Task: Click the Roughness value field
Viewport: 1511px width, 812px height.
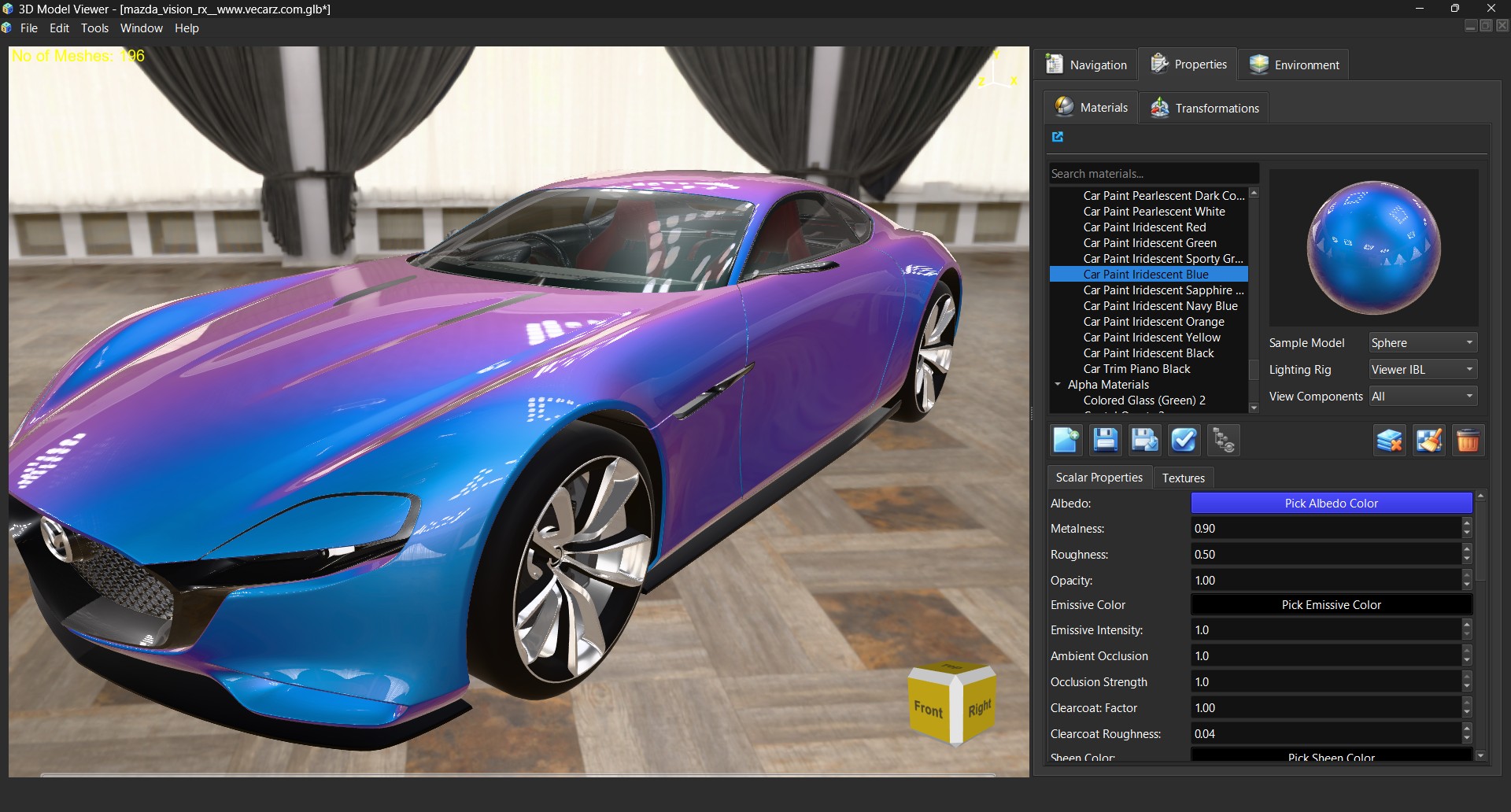Action: [1325, 555]
